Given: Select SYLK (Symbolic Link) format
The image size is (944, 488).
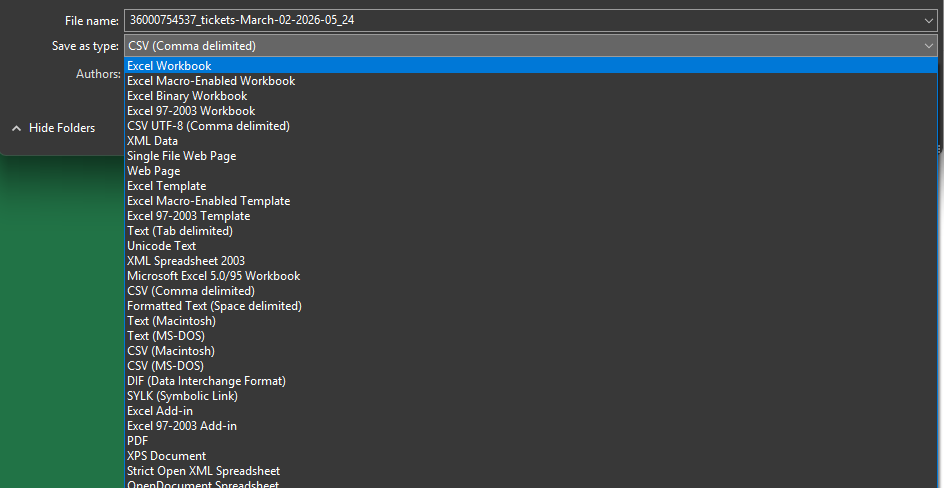Looking at the screenshot, I should coord(530,396).
